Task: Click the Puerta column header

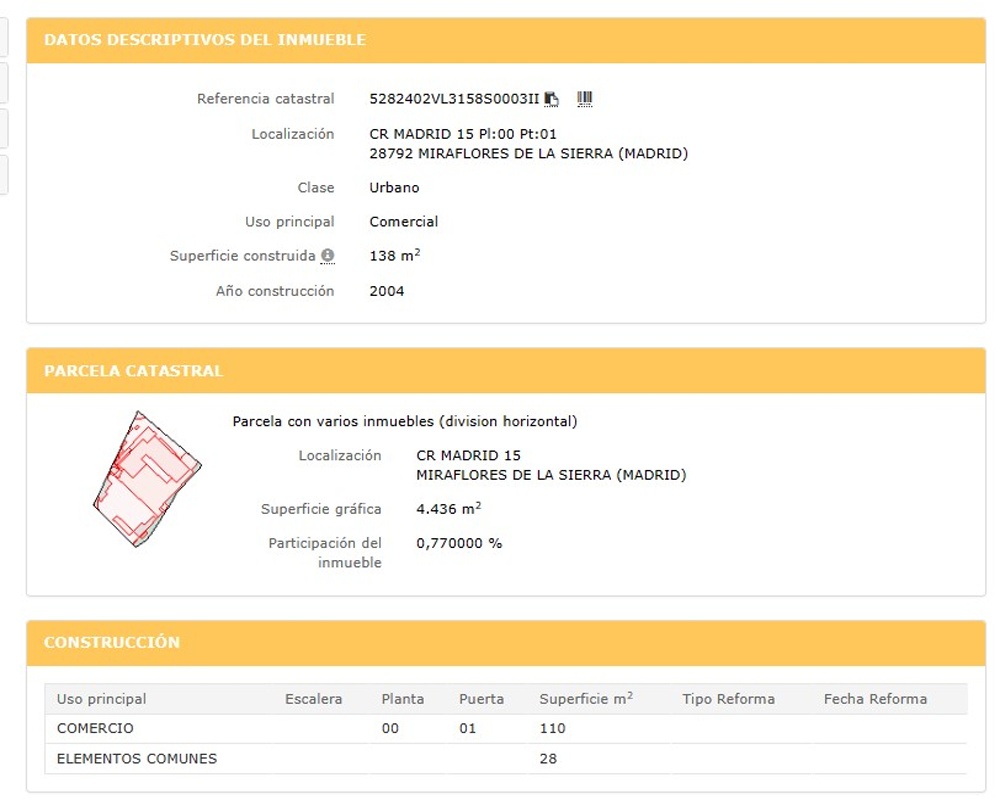Action: 481,699
